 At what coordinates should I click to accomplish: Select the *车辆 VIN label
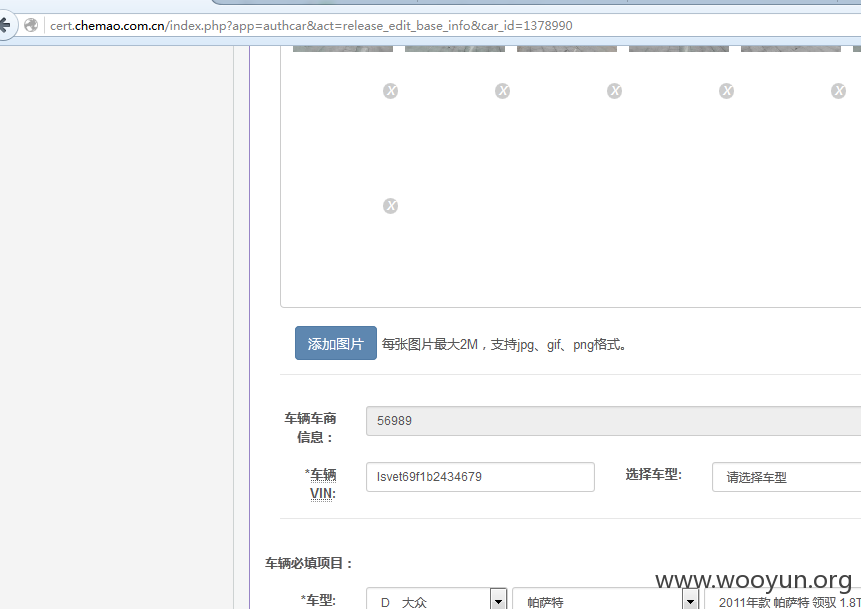[321, 484]
